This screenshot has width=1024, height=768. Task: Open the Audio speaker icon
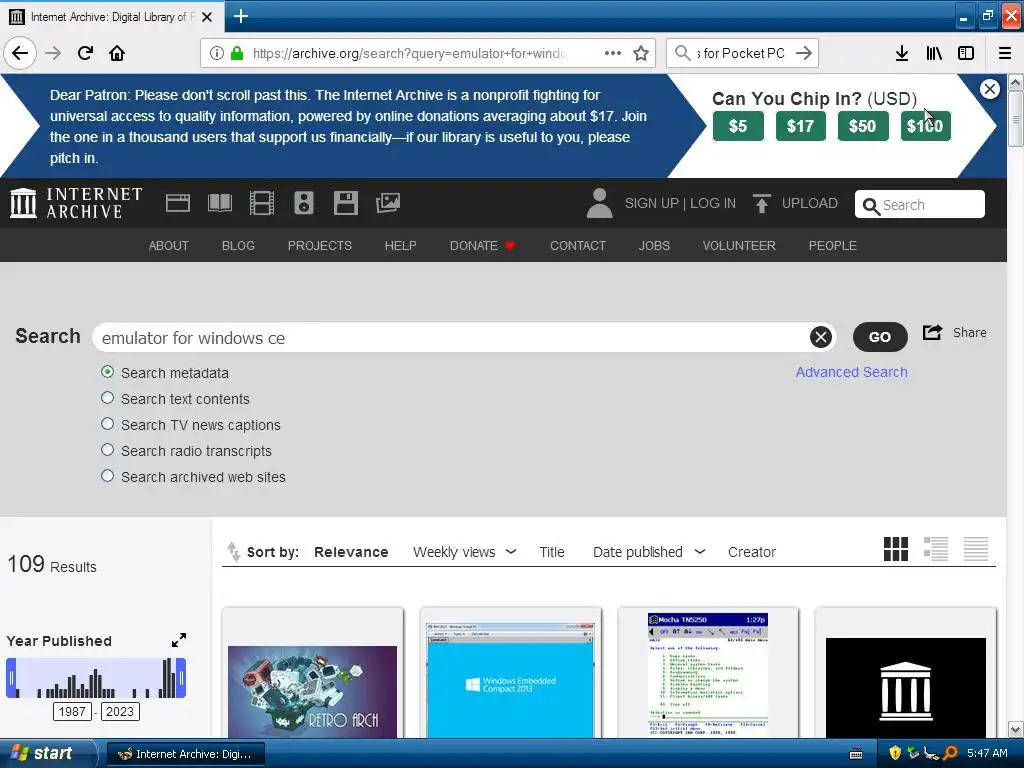(304, 203)
